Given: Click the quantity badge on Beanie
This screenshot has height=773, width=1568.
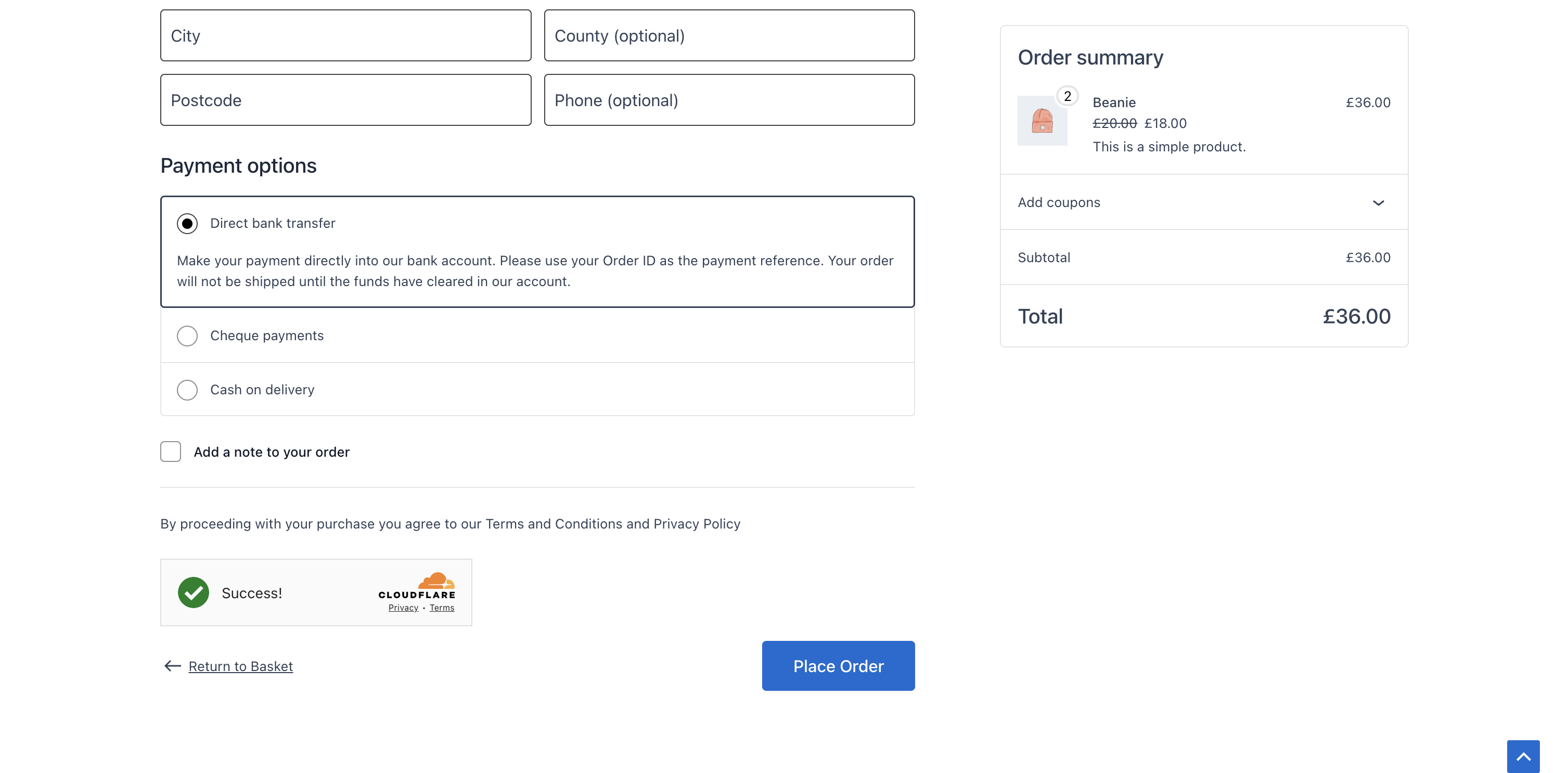Looking at the screenshot, I should 1067,96.
